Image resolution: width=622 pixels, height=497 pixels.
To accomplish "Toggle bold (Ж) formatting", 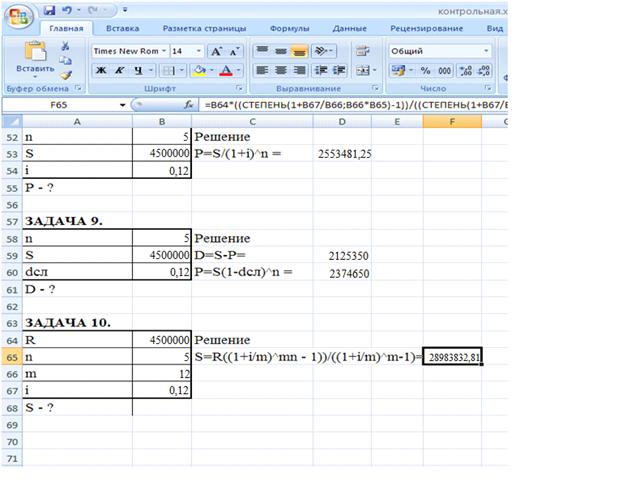I will click(x=102, y=71).
